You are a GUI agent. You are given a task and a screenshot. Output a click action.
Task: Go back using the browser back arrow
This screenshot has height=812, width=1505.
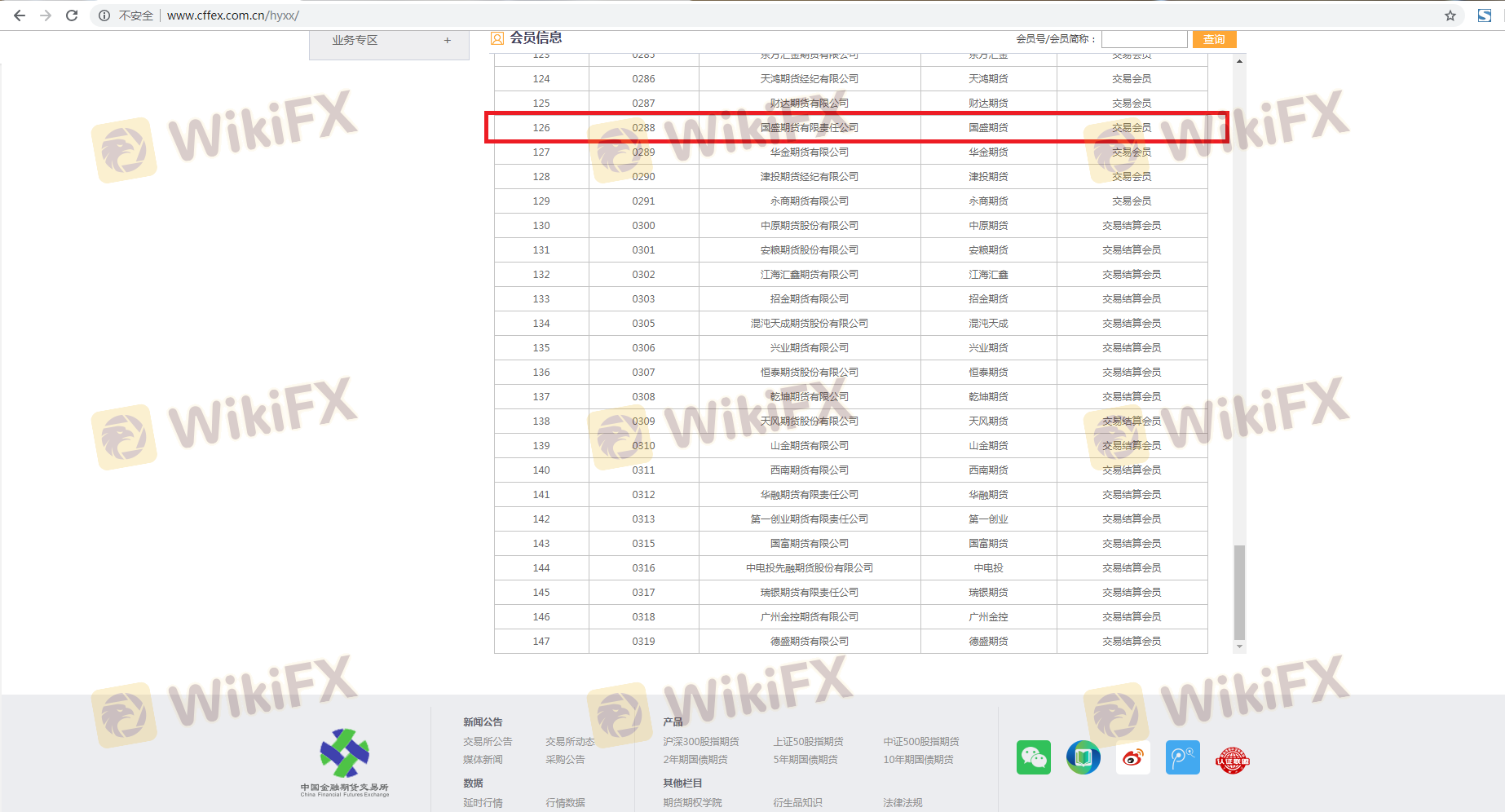pyautogui.click(x=20, y=15)
